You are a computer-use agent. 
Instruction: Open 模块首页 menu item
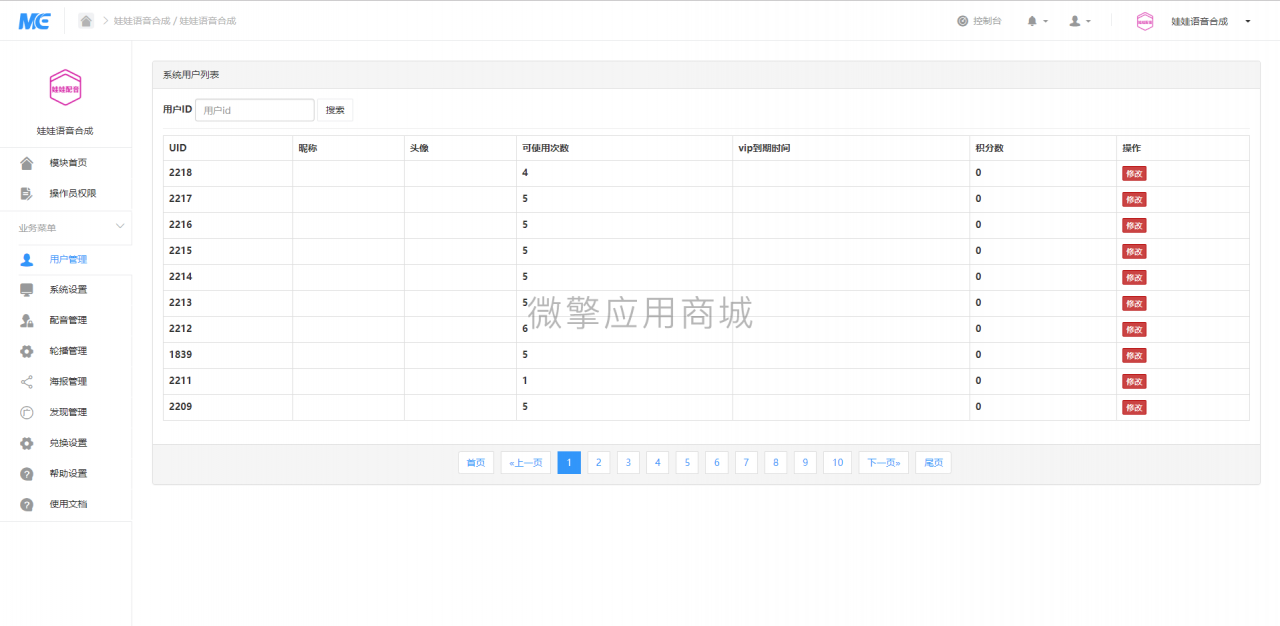66,163
